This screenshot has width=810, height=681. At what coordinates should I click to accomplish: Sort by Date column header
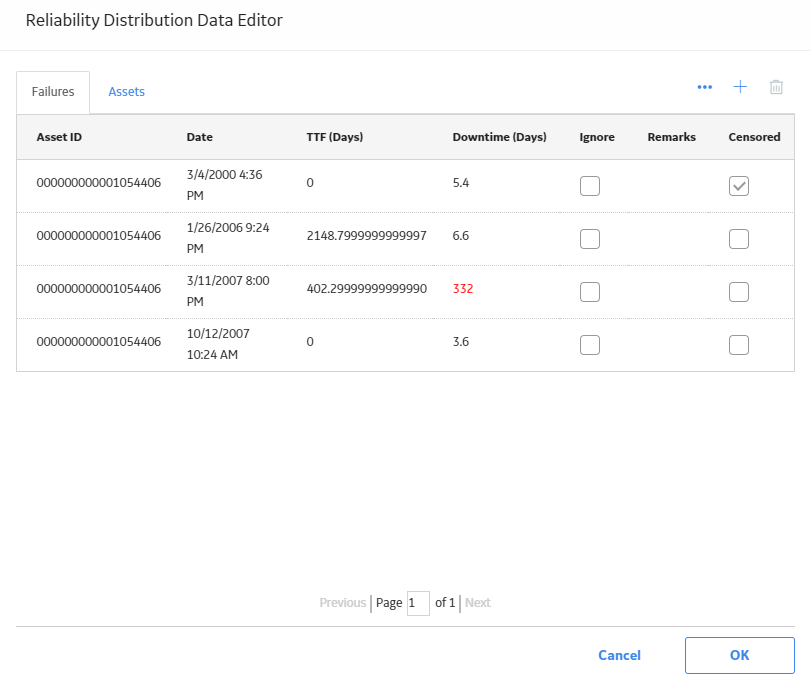200,137
